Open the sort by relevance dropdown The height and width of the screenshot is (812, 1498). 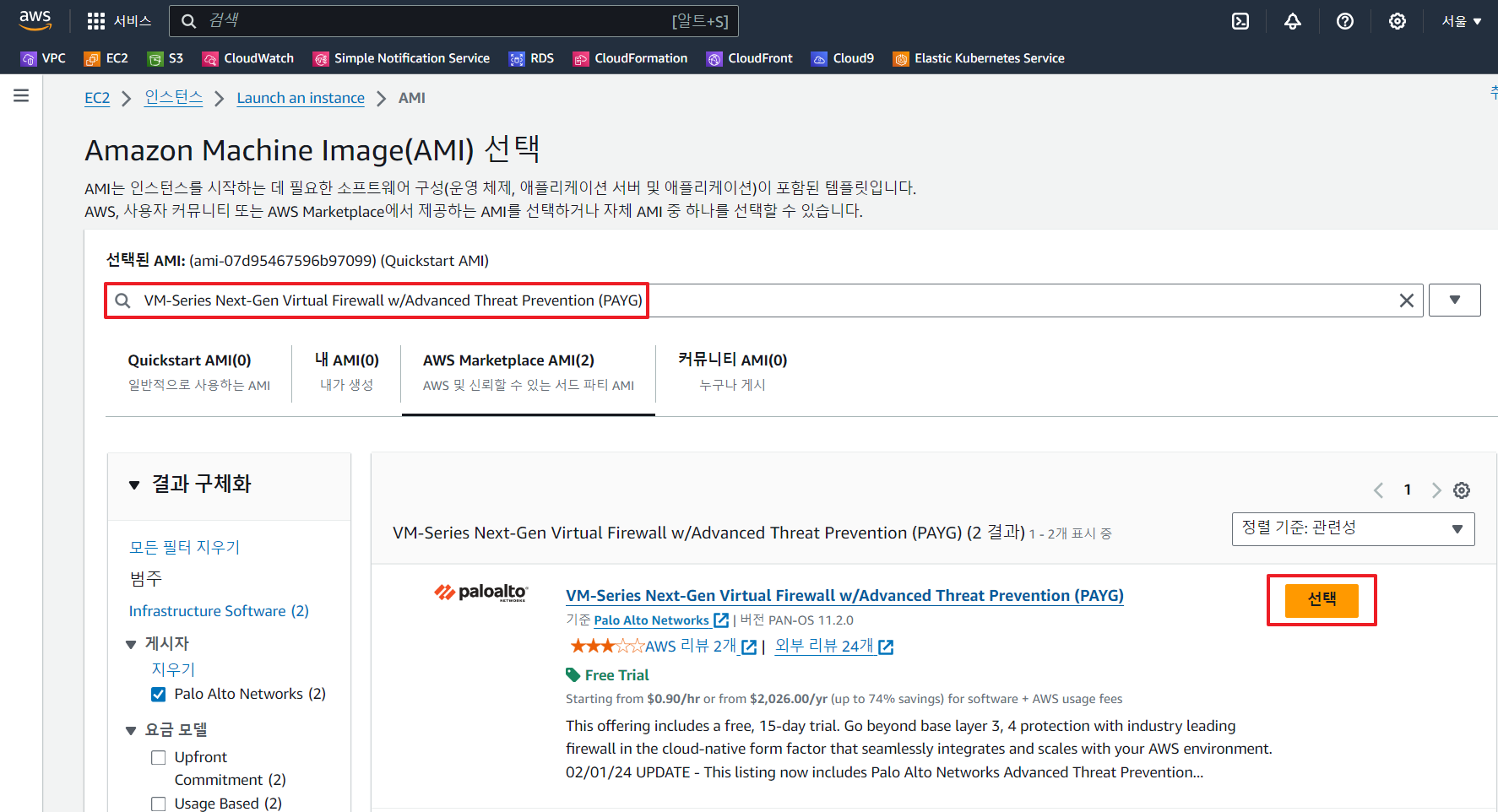click(x=1353, y=529)
